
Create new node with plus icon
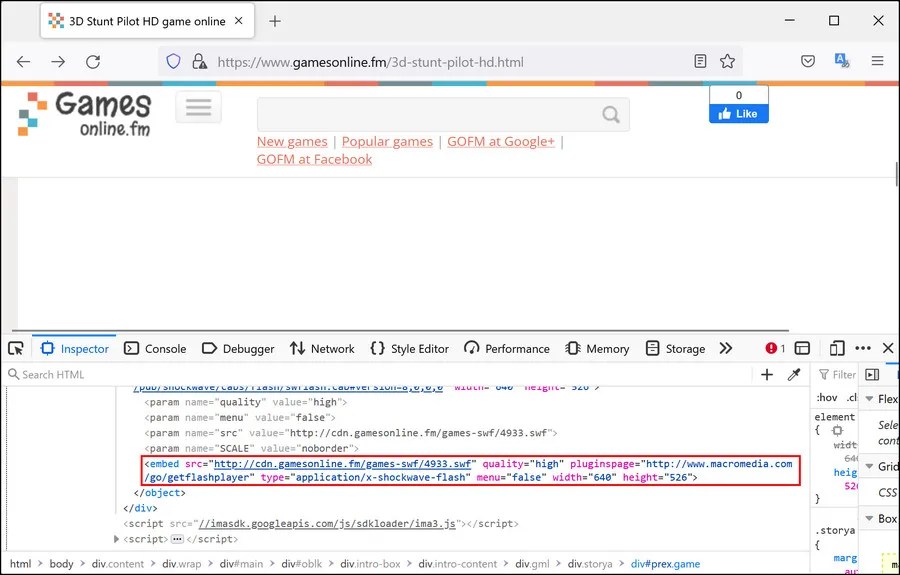click(x=767, y=375)
